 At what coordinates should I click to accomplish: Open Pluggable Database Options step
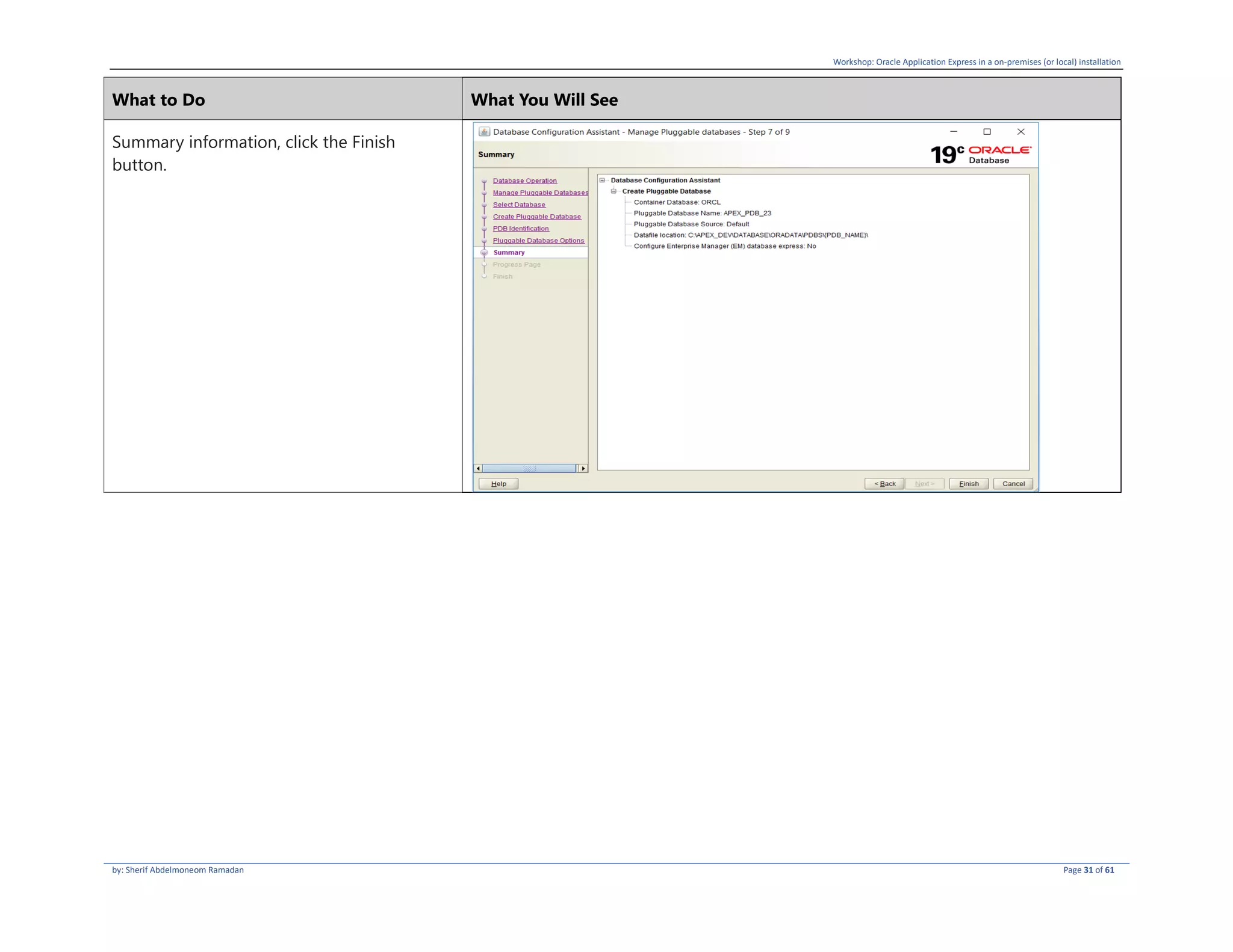tap(539, 241)
